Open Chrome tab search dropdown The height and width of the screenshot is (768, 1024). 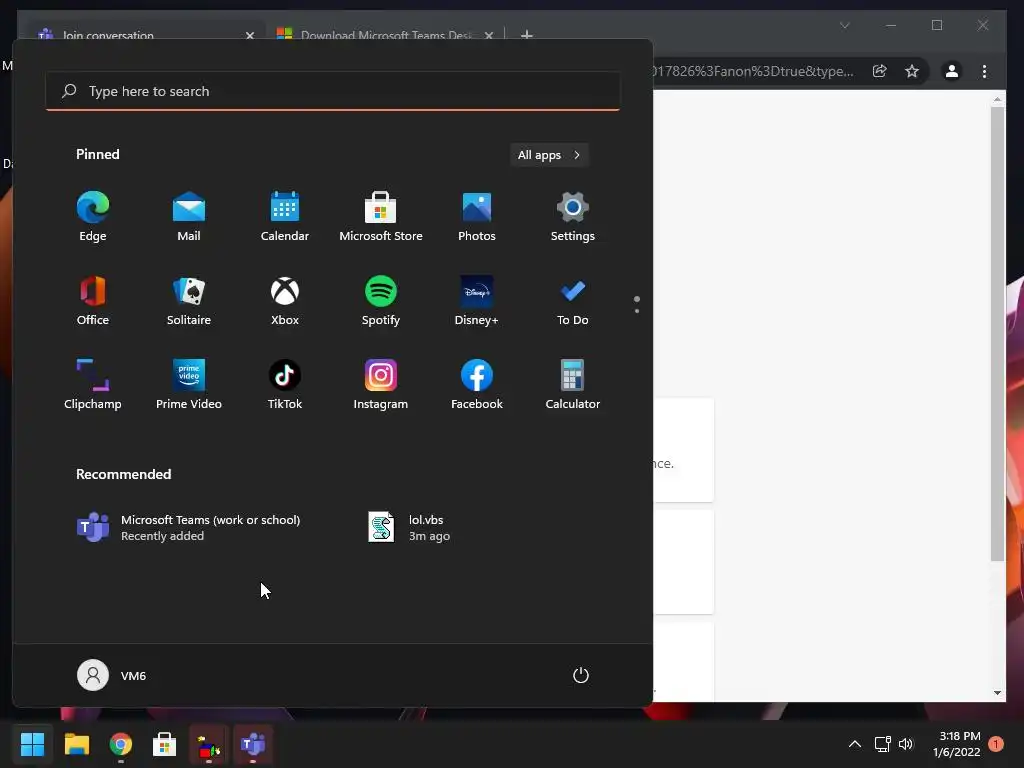(844, 25)
